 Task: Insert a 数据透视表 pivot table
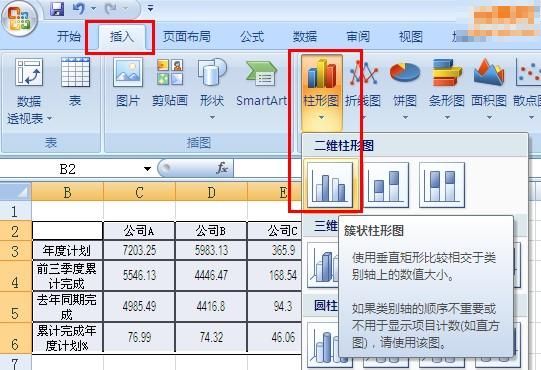tap(29, 91)
